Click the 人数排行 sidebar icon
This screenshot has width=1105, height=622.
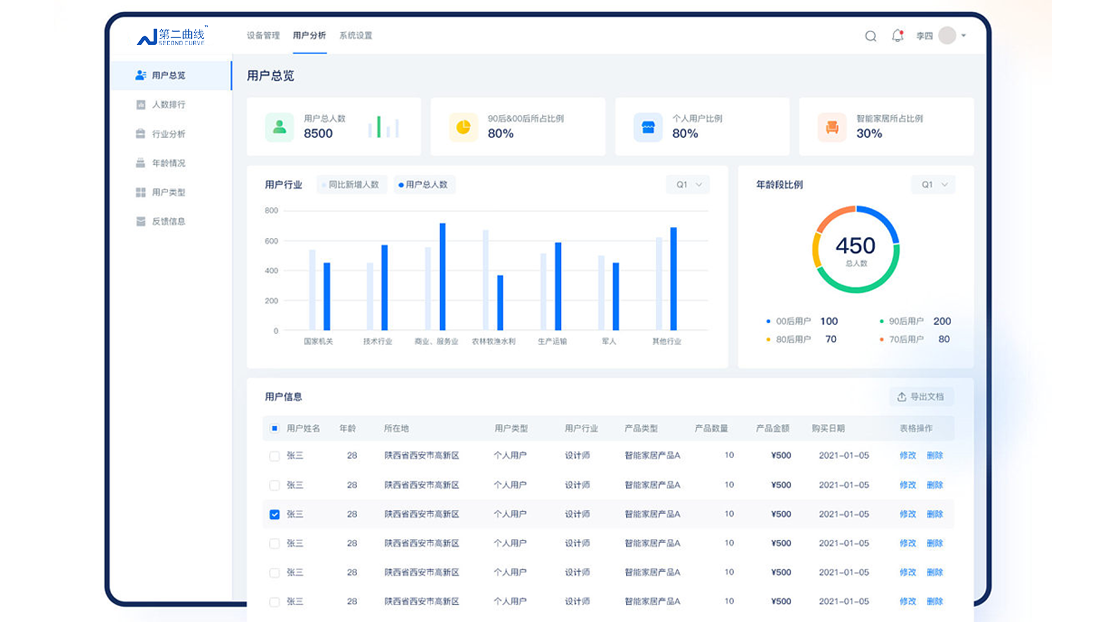[x=141, y=105]
